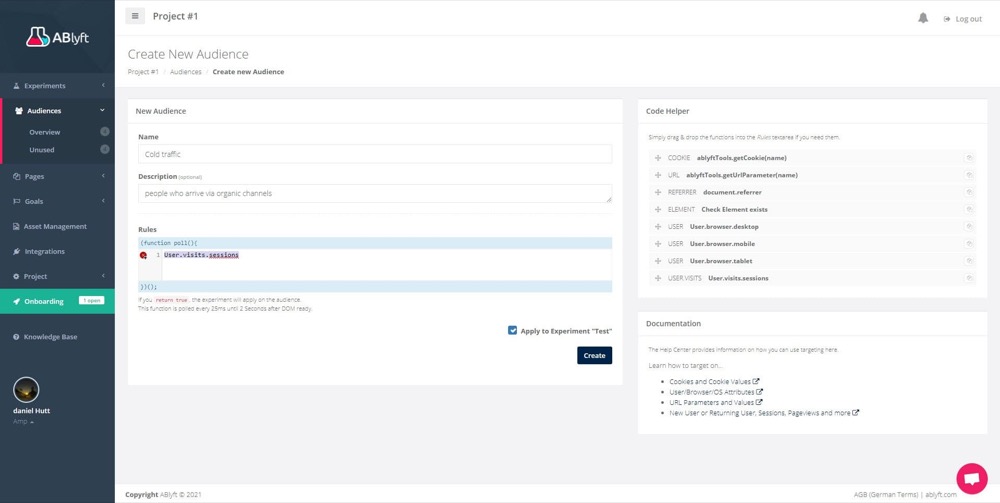Open Asset Management in sidebar

[55, 226]
